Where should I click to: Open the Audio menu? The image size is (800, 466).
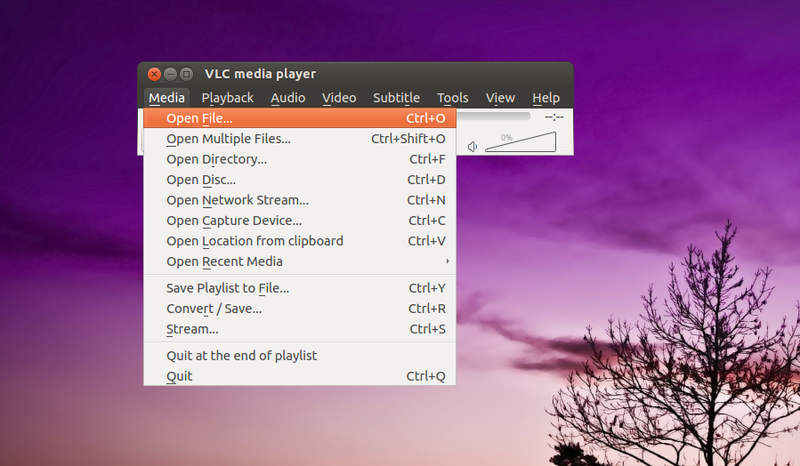(x=288, y=97)
